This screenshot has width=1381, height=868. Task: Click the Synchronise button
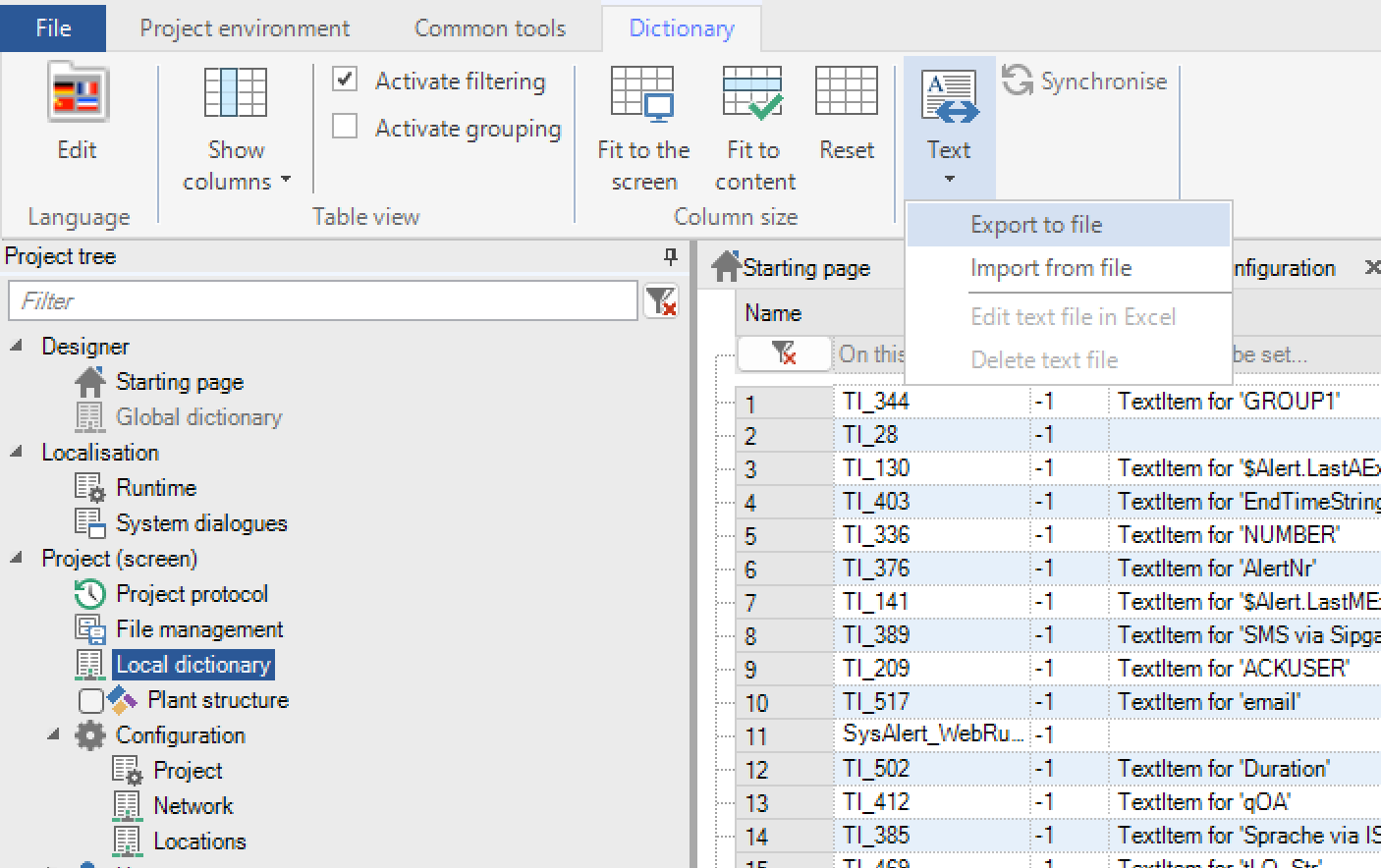[x=1085, y=81]
